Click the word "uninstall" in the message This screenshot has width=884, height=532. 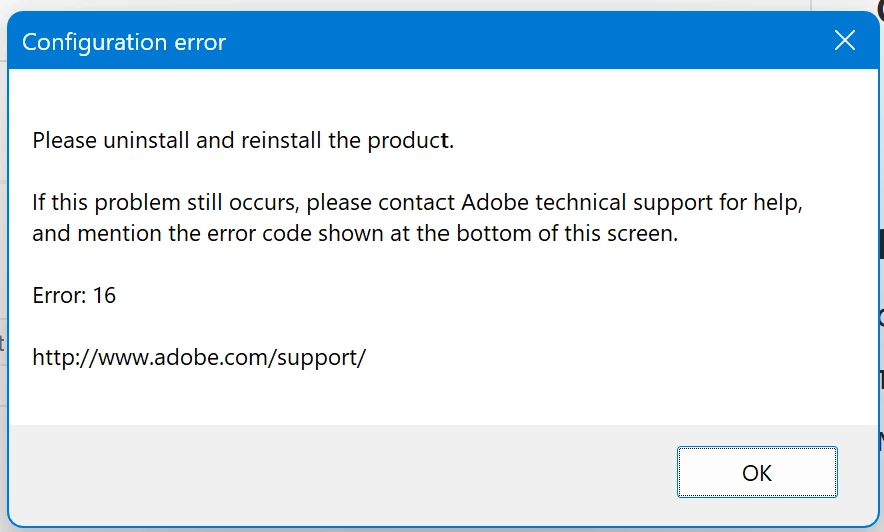click(x=146, y=140)
